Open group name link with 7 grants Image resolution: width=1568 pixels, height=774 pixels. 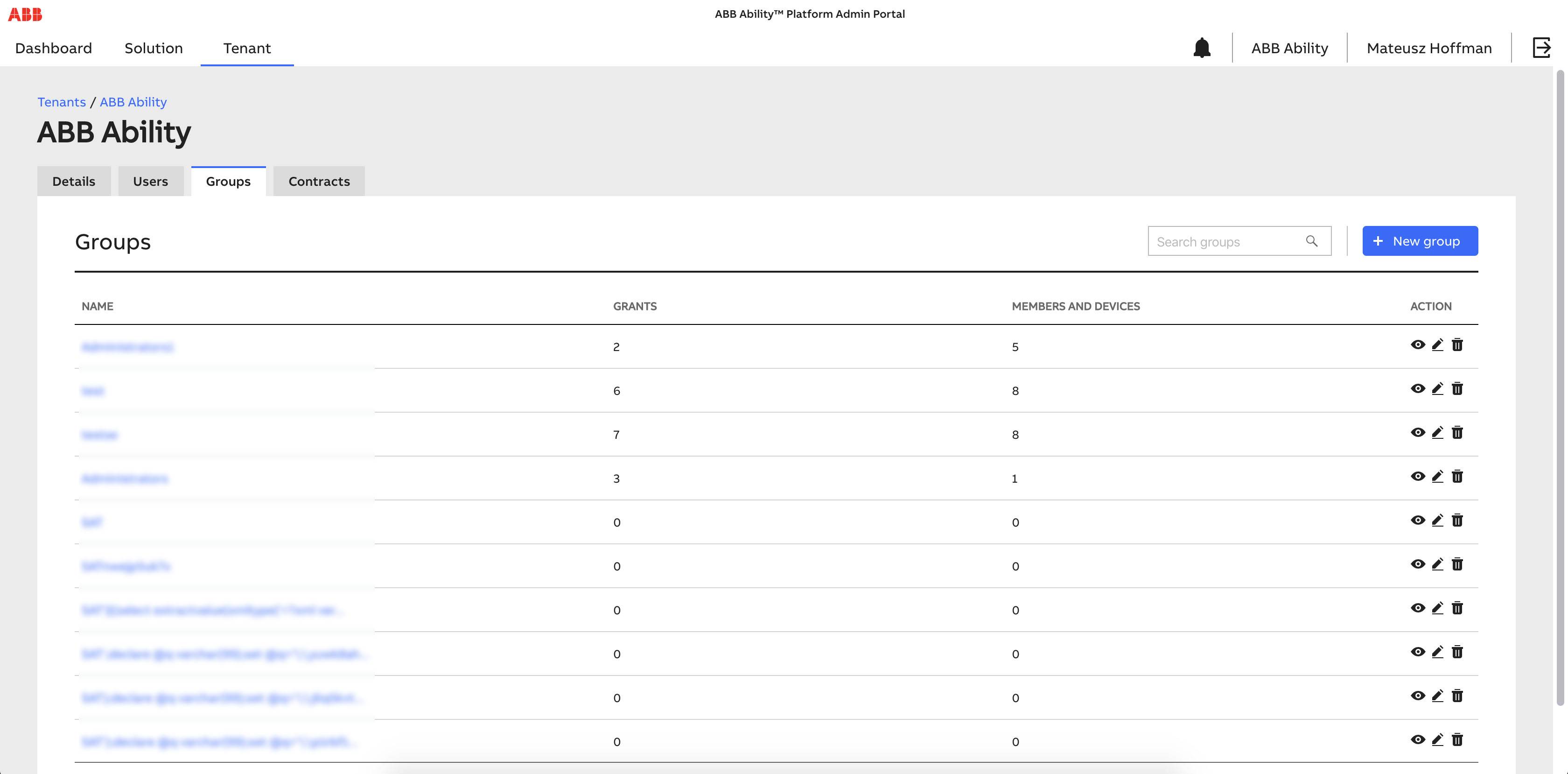pos(99,435)
